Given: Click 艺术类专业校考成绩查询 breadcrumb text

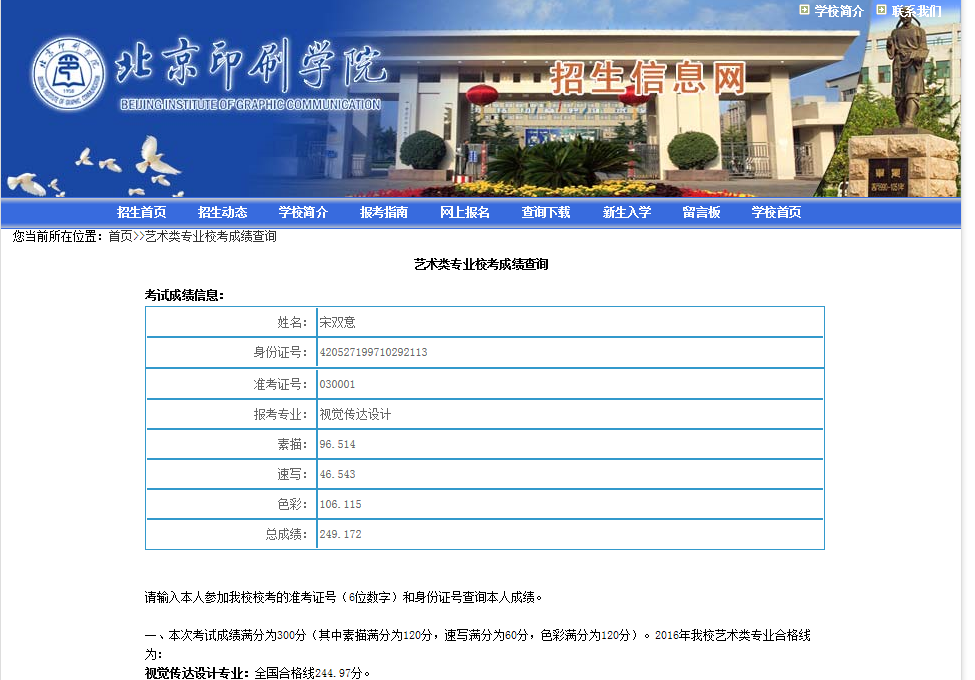Looking at the screenshot, I should tap(211, 236).
